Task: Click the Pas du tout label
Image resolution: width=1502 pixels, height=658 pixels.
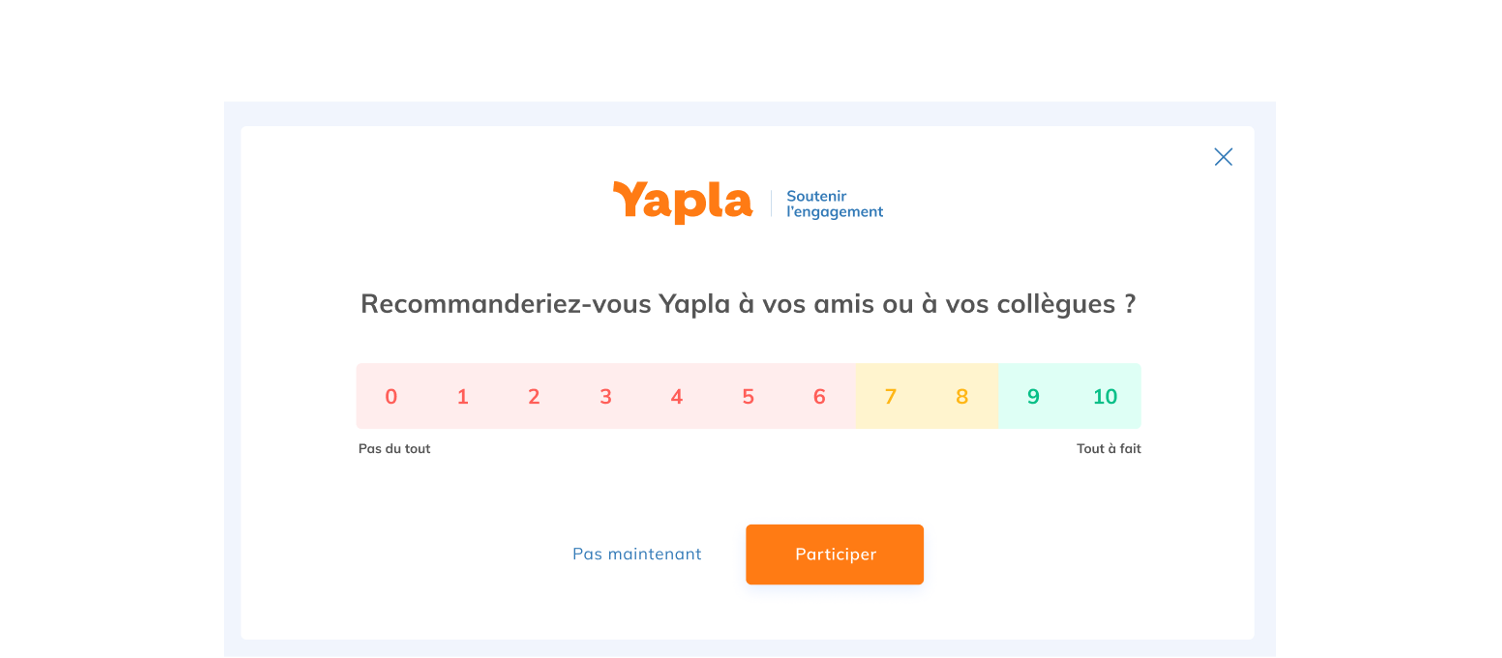Action: point(394,449)
